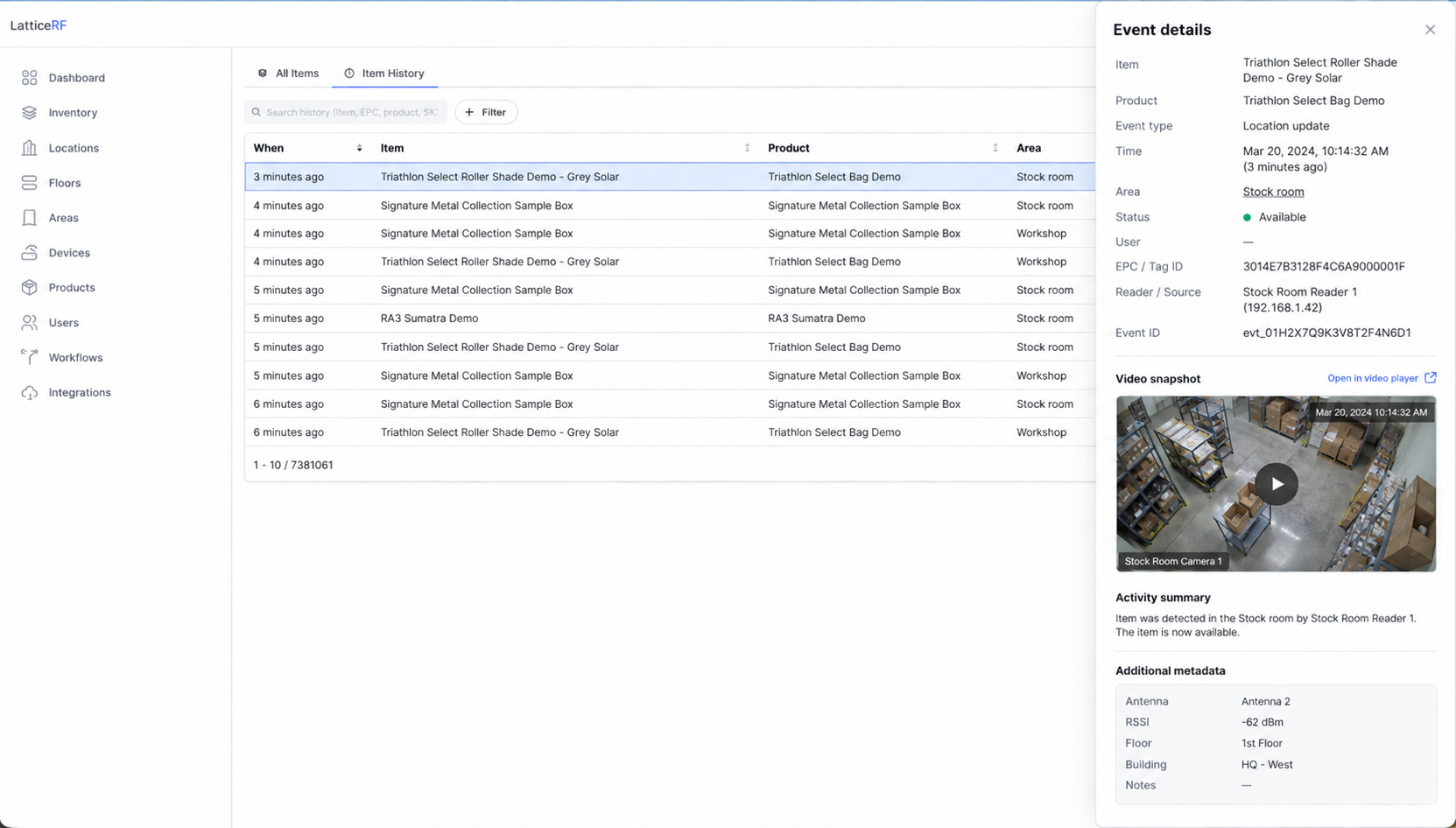Click the video snapshot thumbnail timestamp

pyautogui.click(x=1370, y=412)
